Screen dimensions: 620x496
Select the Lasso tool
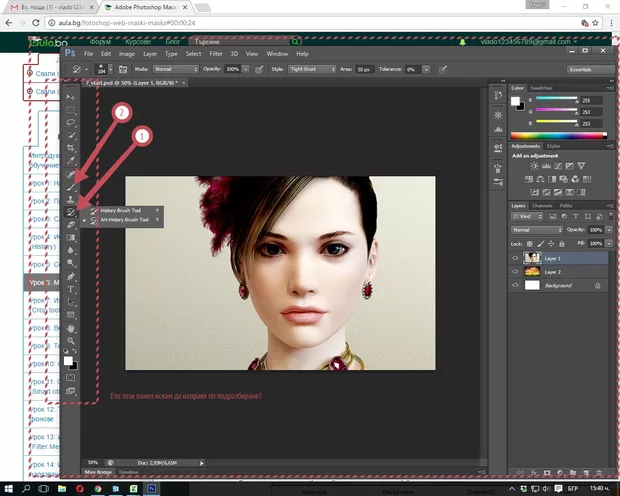pos(71,122)
